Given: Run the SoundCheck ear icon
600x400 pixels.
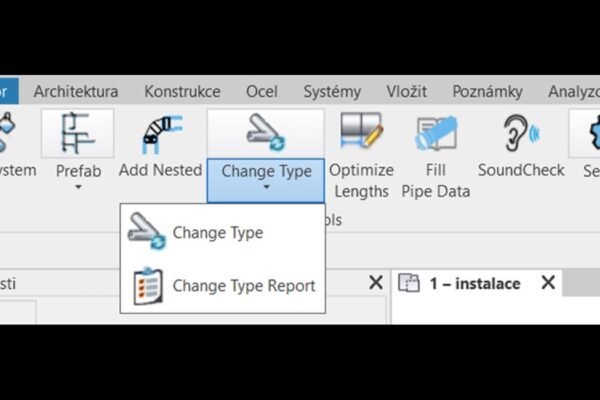Looking at the screenshot, I should click(521, 133).
